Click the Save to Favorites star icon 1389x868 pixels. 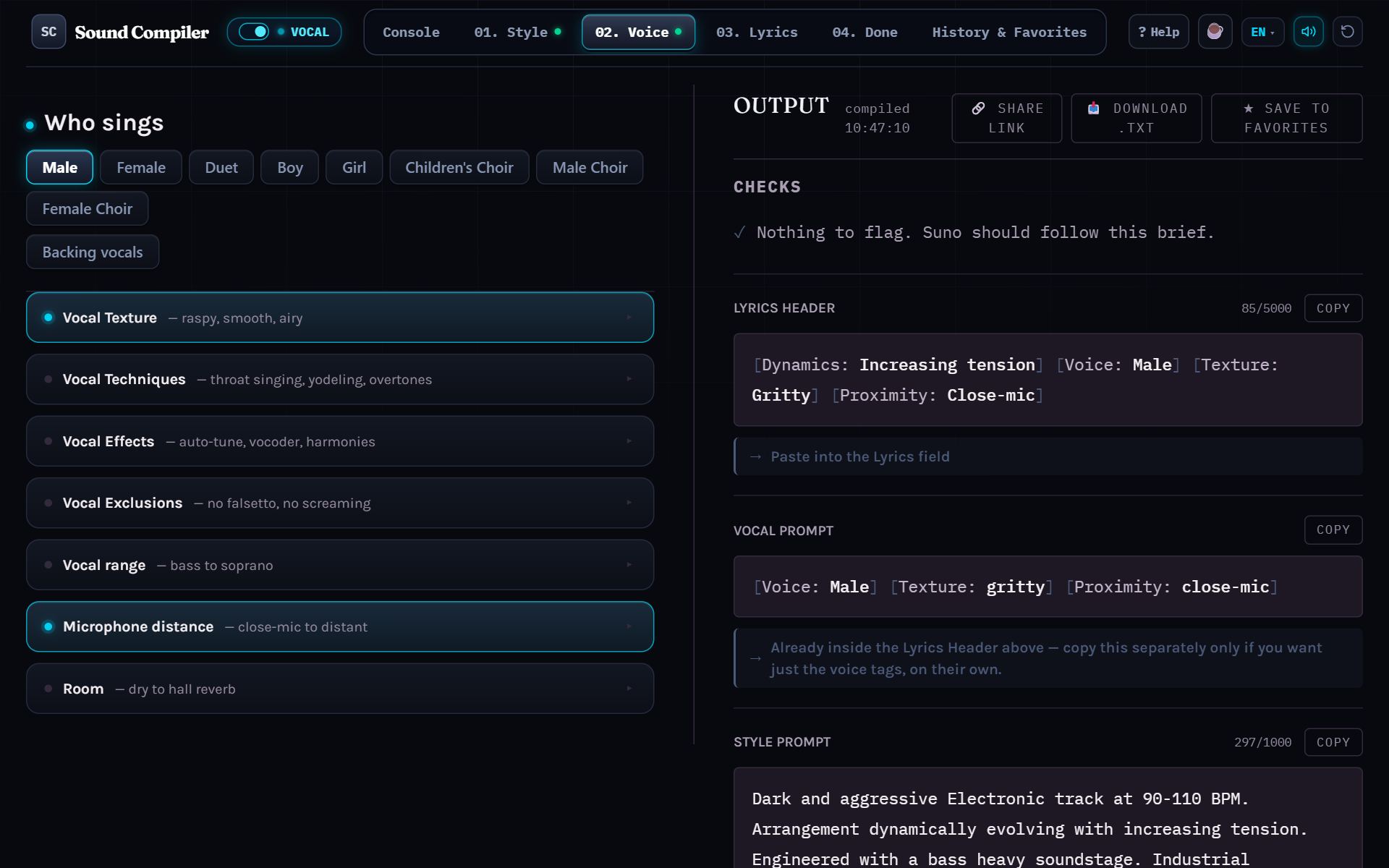[x=1248, y=109]
